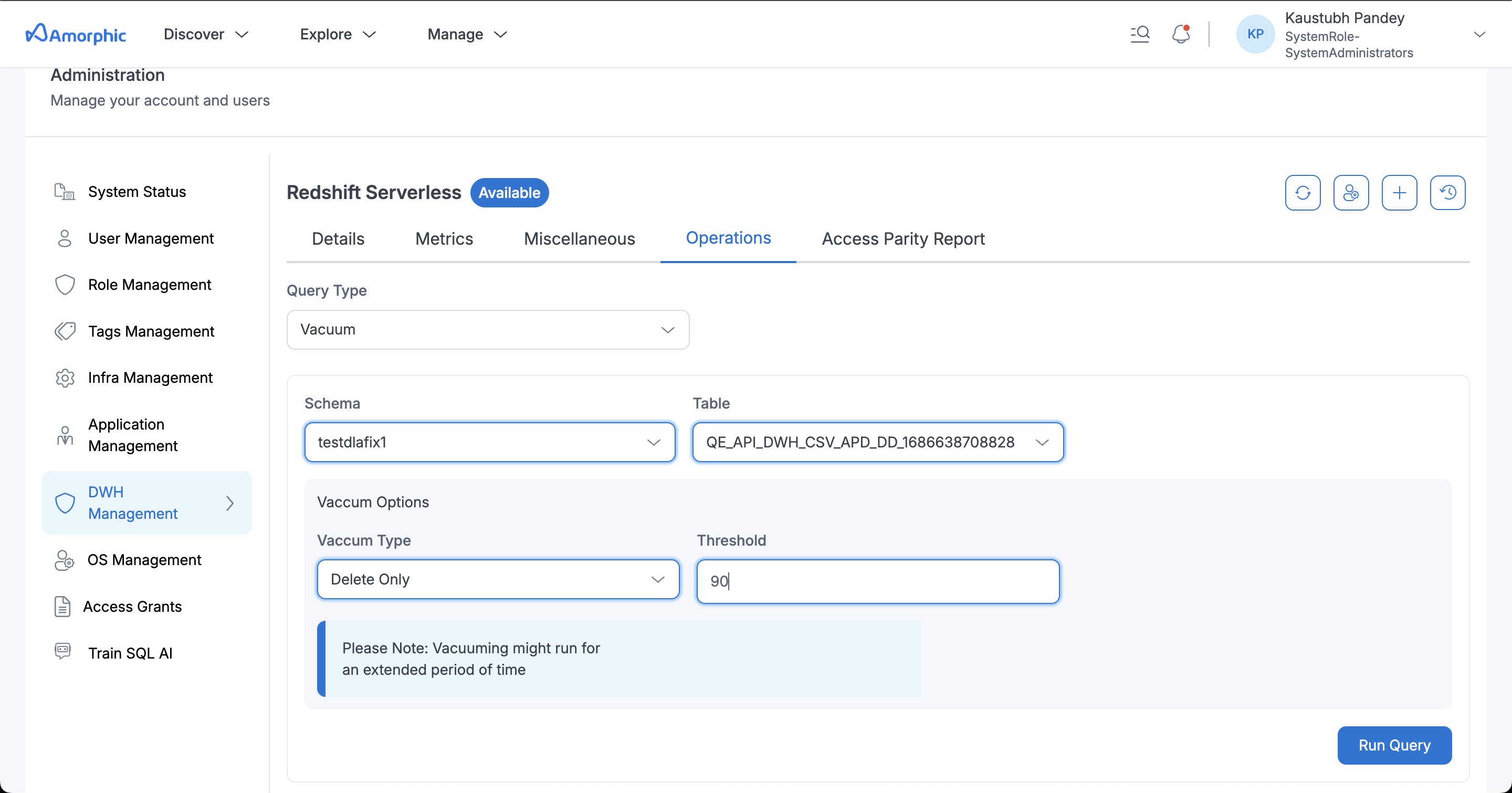Click the Run Query button
1512x793 pixels.
click(1394, 745)
